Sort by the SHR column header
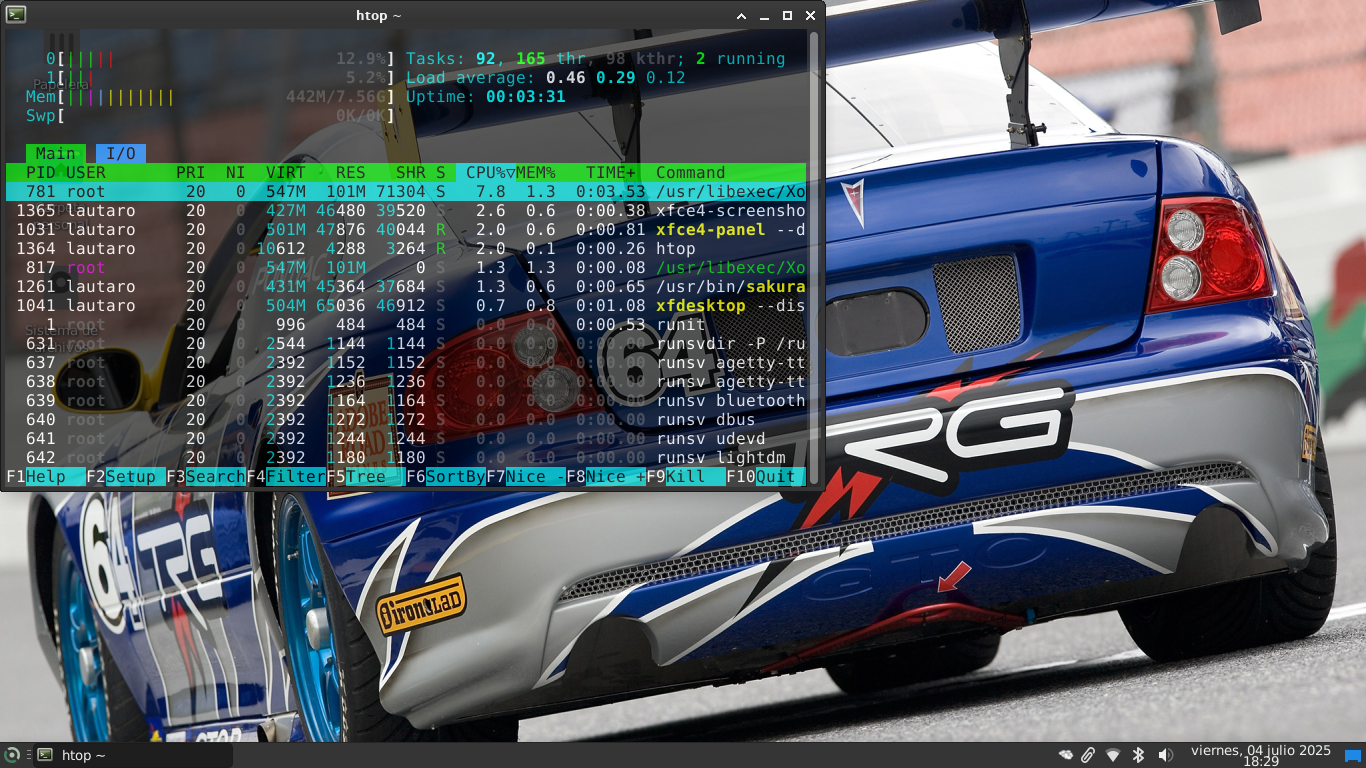 [411, 173]
